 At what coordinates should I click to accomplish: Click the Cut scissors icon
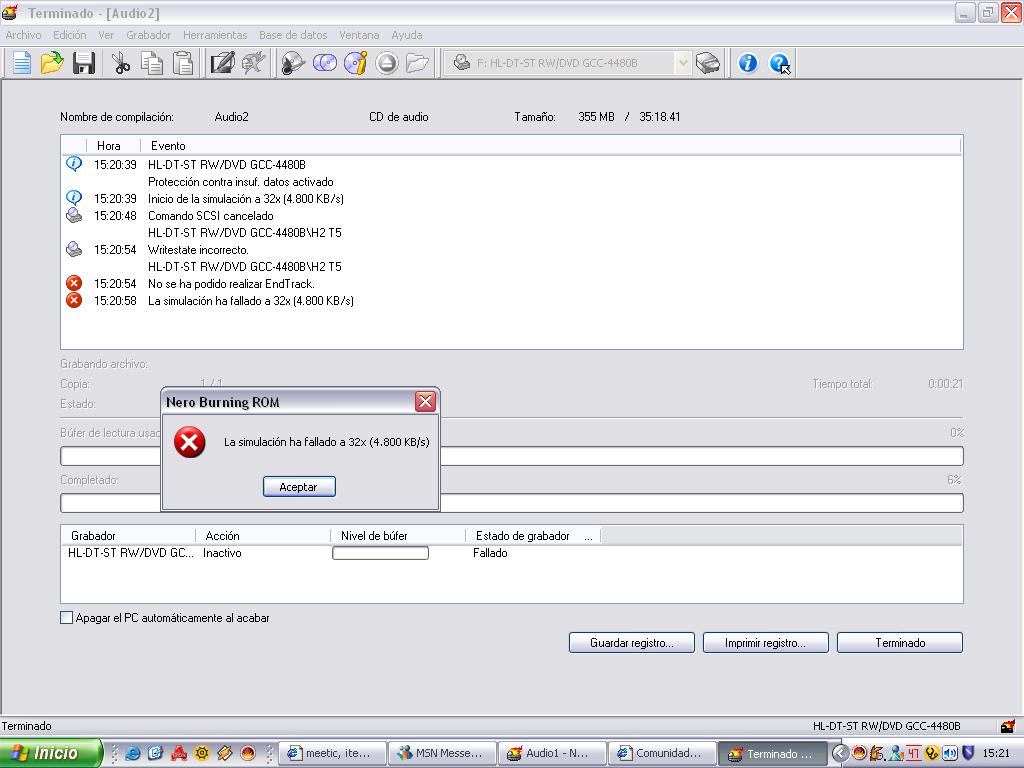click(x=121, y=63)
